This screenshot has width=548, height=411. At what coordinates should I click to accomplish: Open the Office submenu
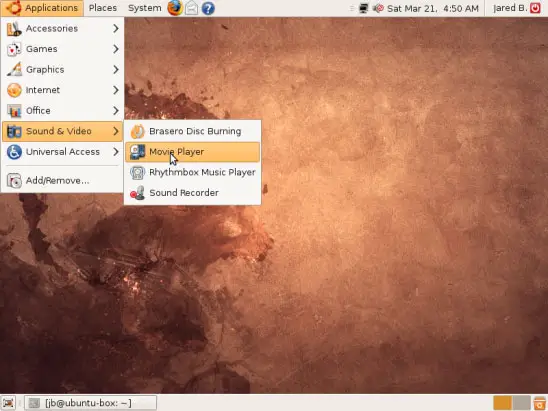click(x=62, y=111)
